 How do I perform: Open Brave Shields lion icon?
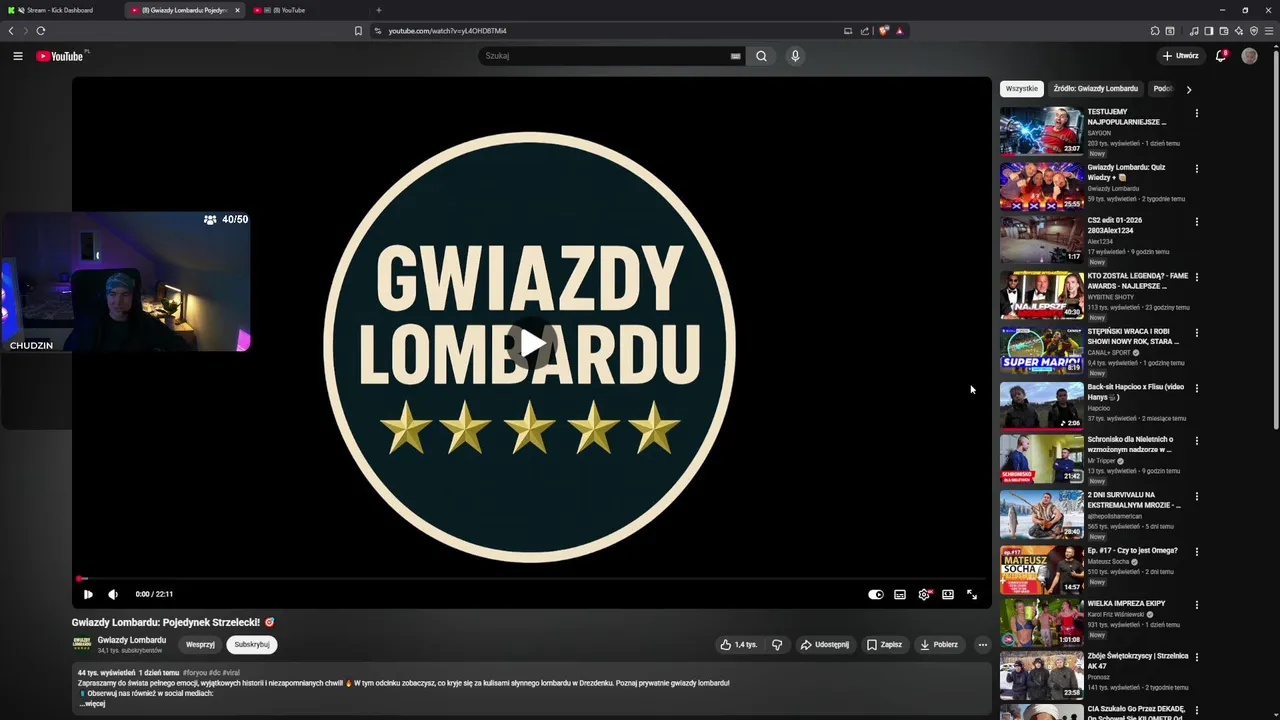pos(884,31)
